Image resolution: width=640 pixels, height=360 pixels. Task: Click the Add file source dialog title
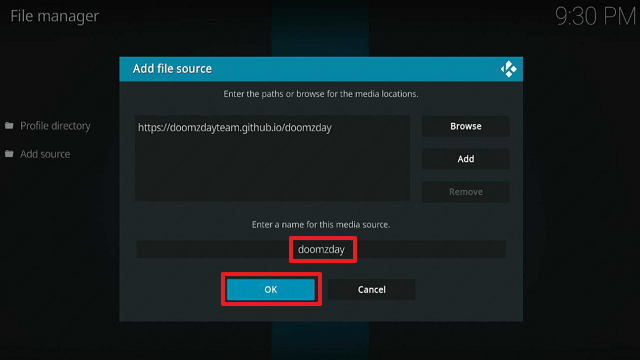pyautogui.click(x=172, y=69)
